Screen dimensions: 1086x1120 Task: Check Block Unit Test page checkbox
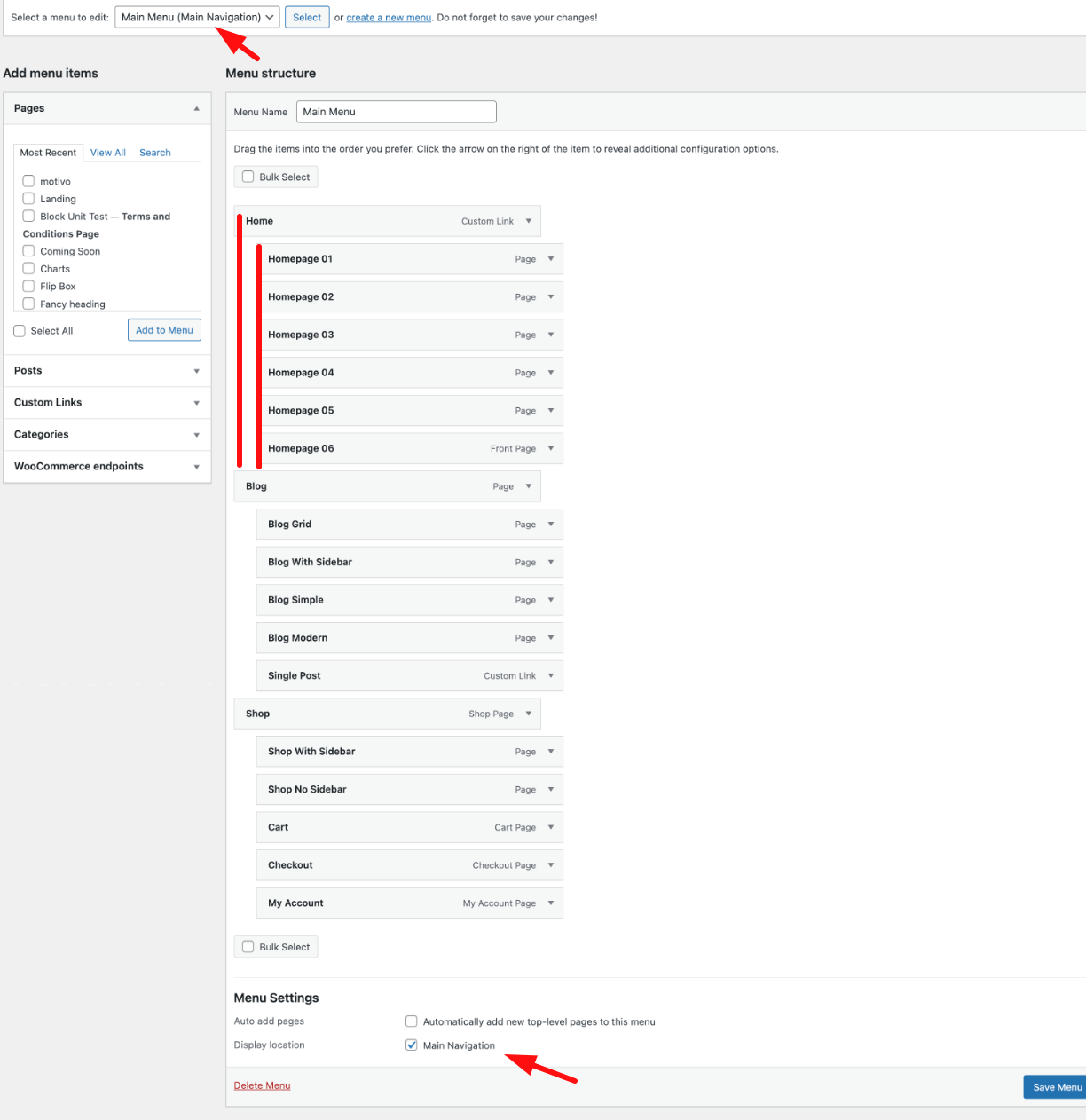28,216
